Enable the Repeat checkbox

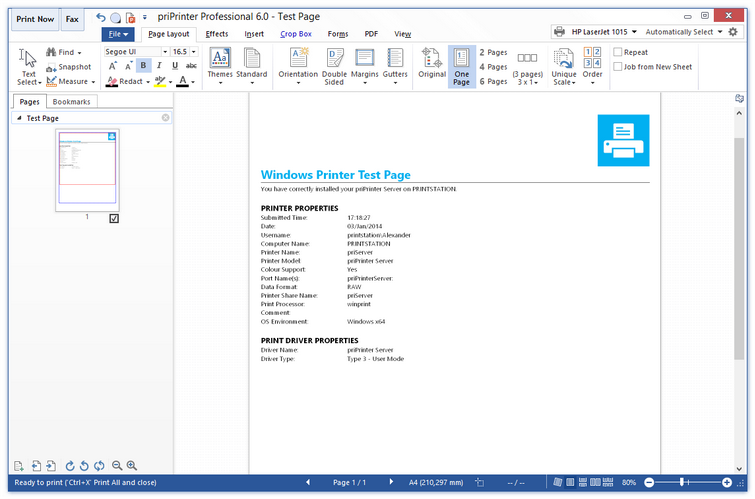(618, 52)
